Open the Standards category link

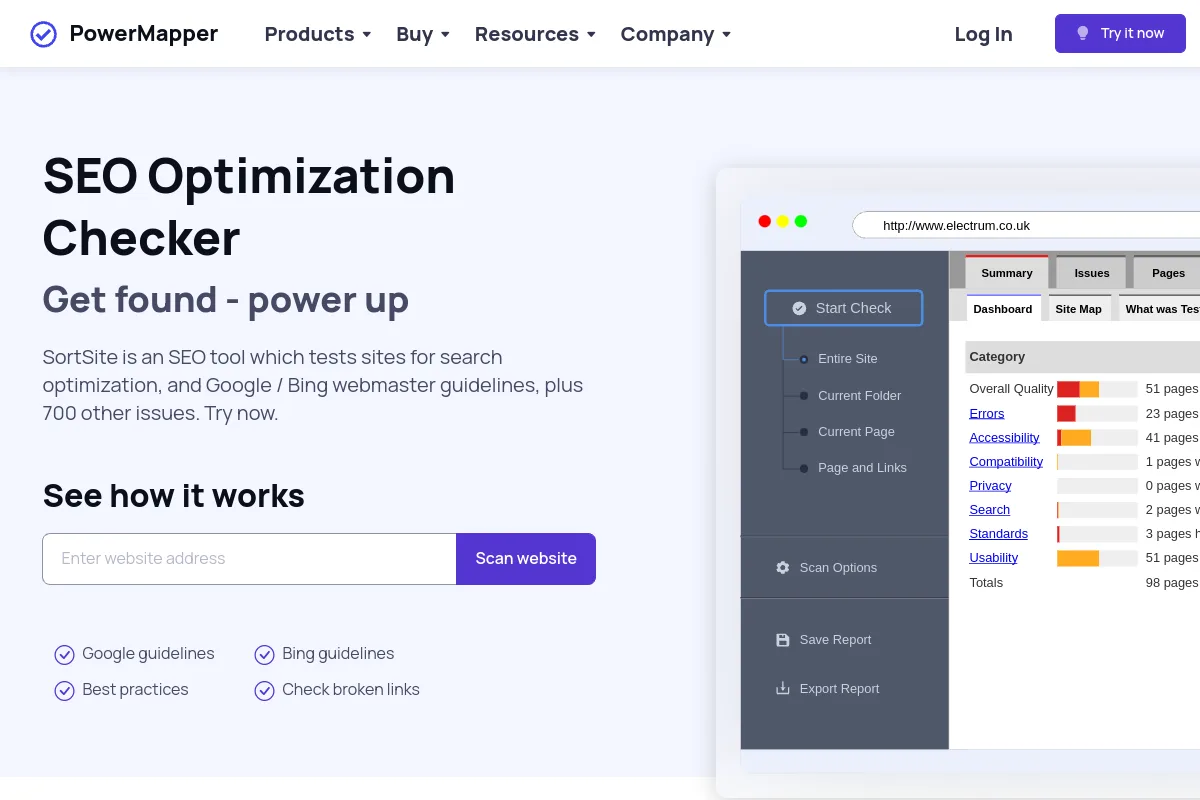998,533
